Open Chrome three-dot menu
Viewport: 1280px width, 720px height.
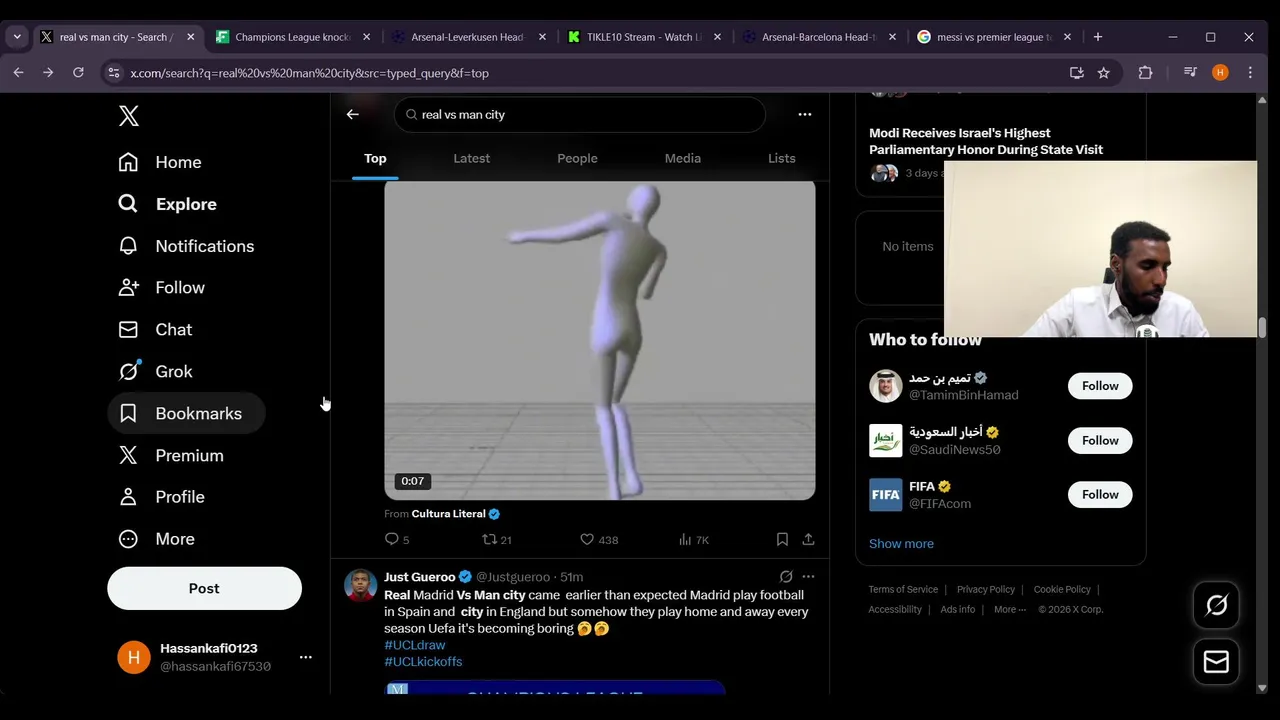[1250, 73]
